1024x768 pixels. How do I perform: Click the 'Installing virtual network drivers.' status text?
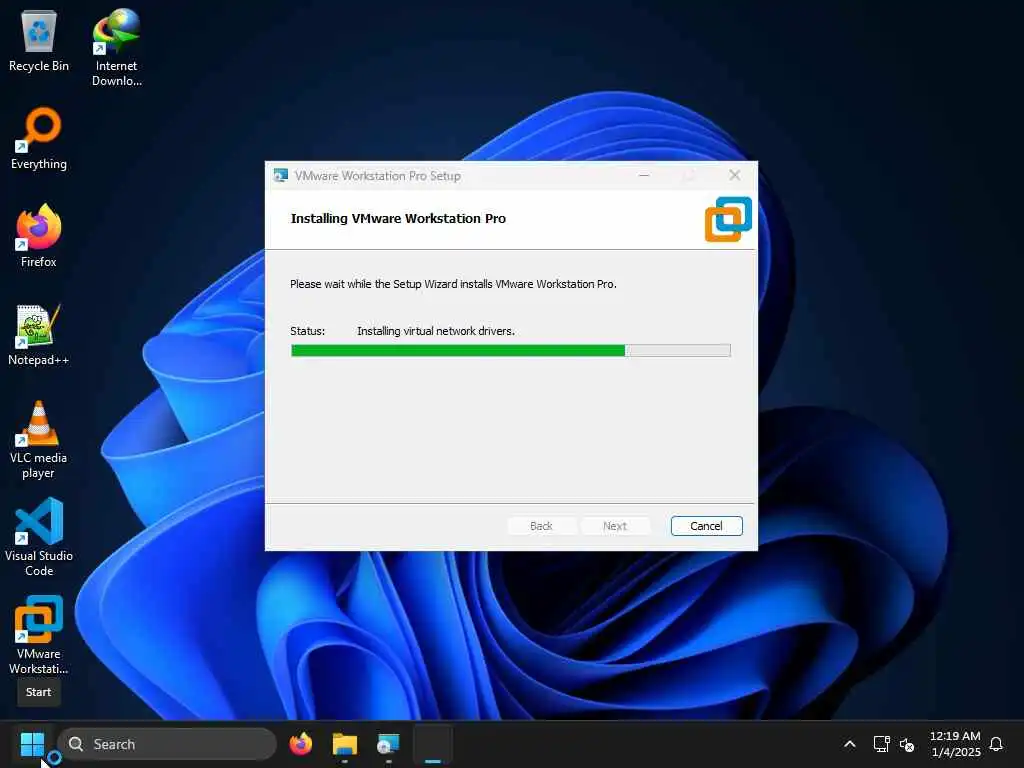[436, 331]
